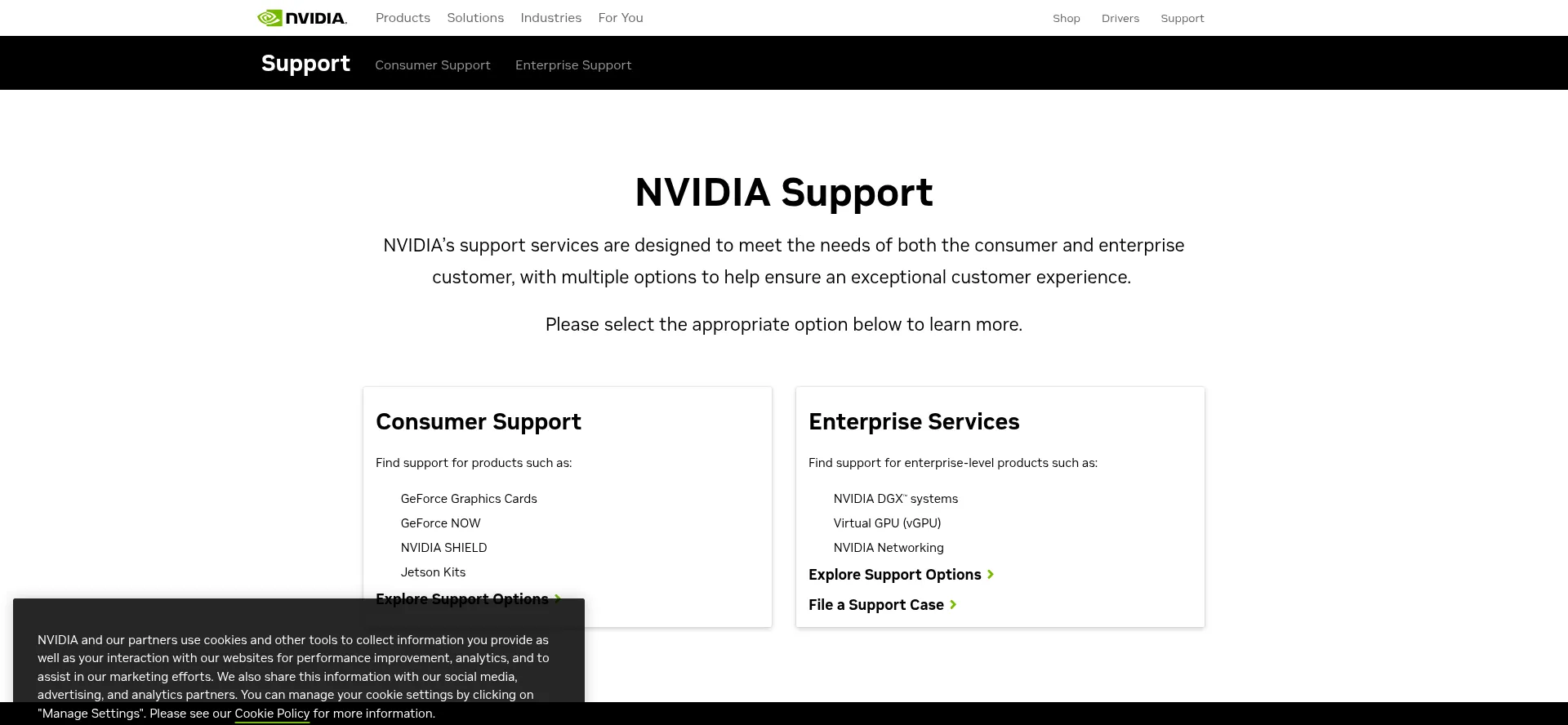The height and width of the screenshot is (725, 1568).
Task: Switch to Consumer Support tab
Action: click(433, 65)
